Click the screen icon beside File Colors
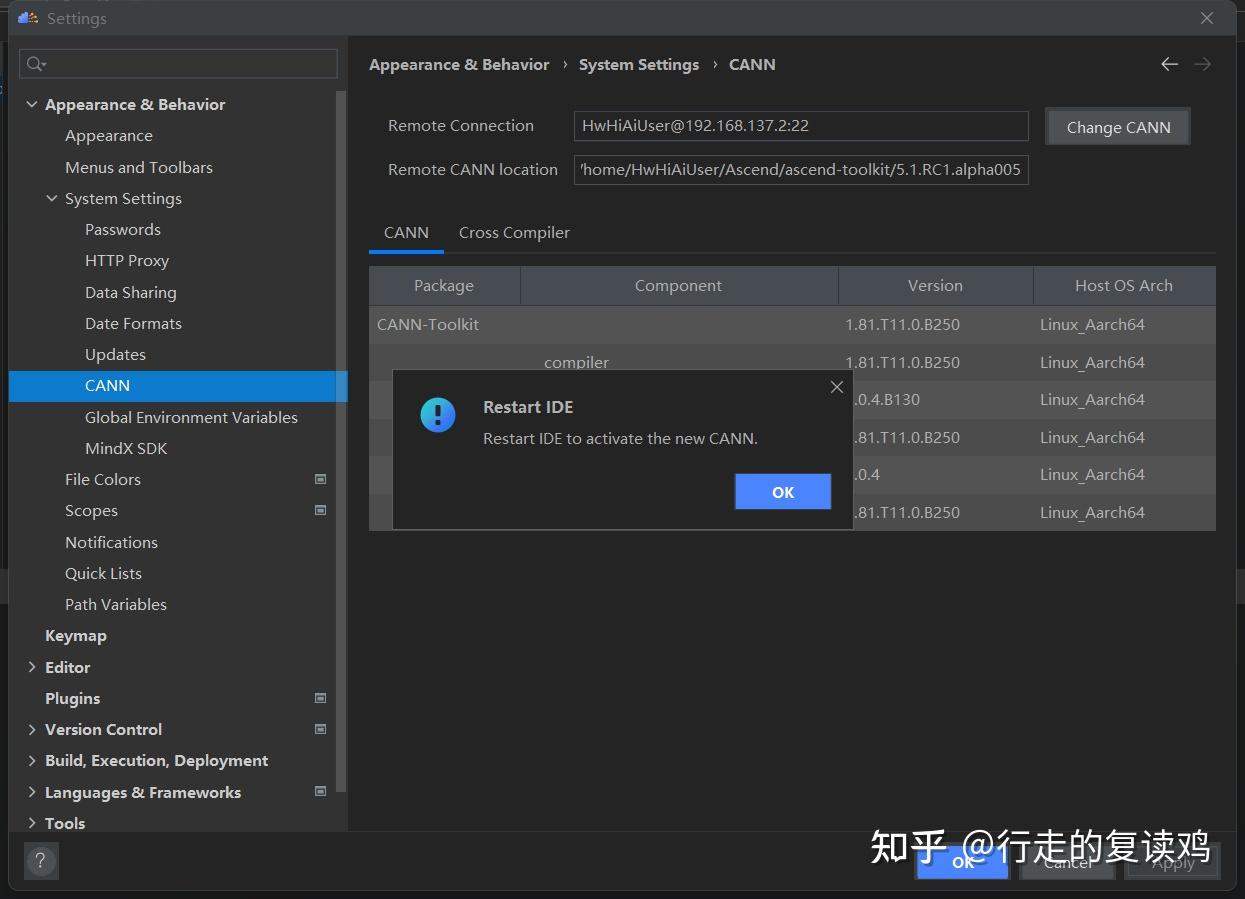Image resolution: width=1245 pixels, height=899 pixels. pos(320,479)
